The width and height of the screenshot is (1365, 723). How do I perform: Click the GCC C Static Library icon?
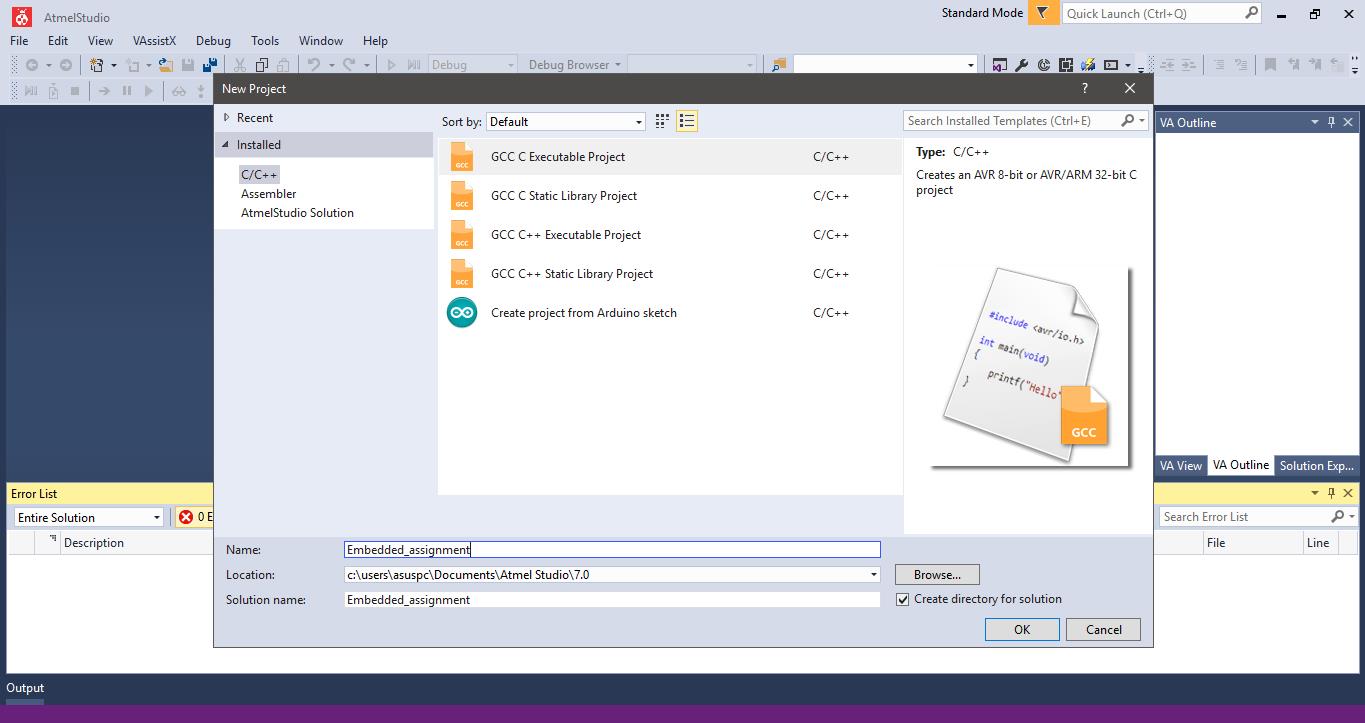[462, 196]
